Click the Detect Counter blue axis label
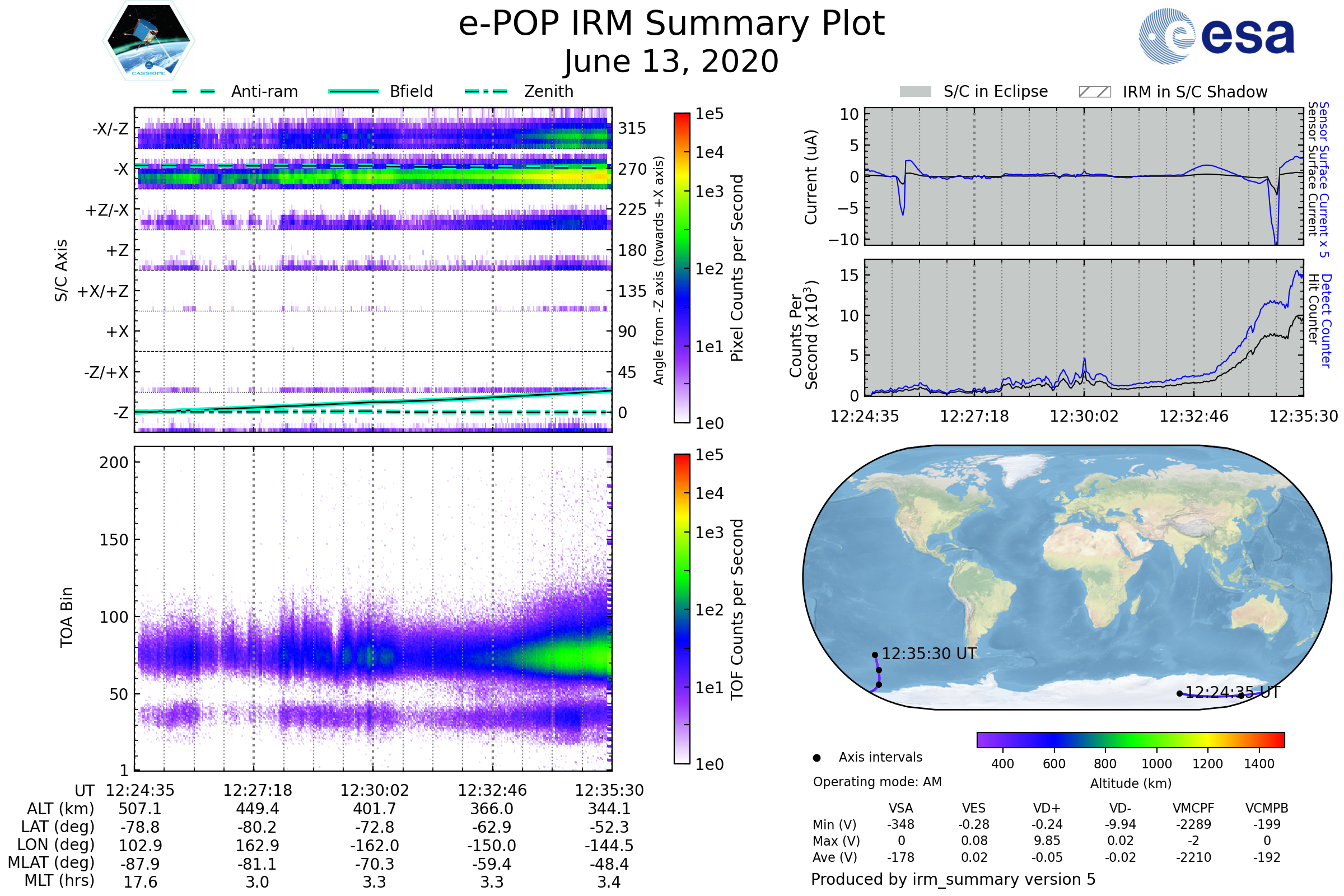 [x=1327, y=321]
